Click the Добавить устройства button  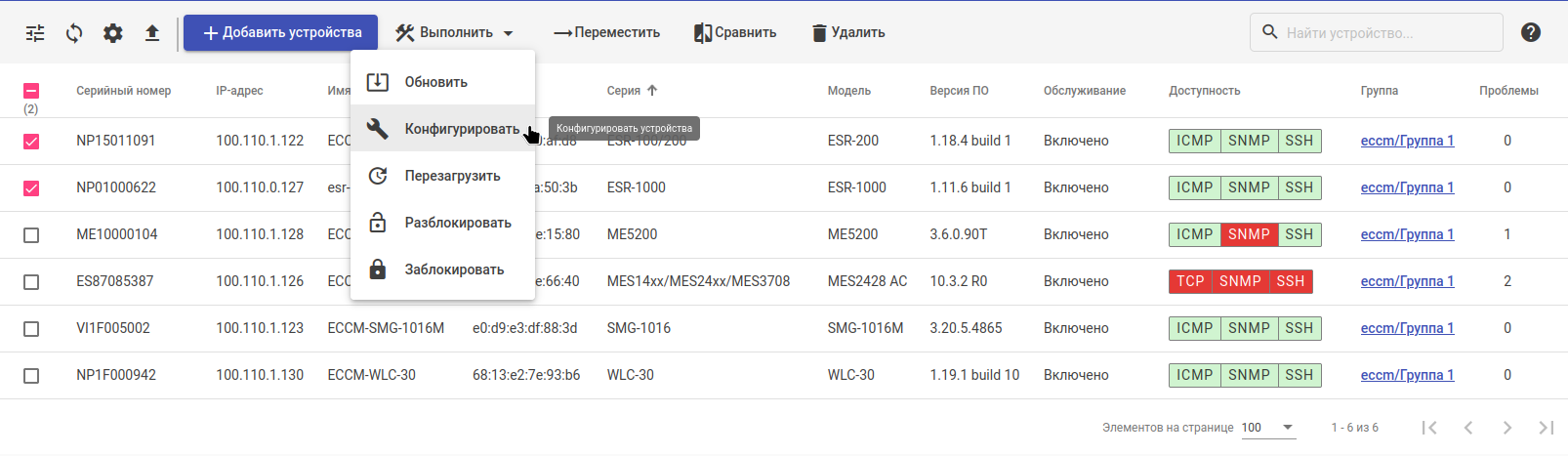(281, 33)
